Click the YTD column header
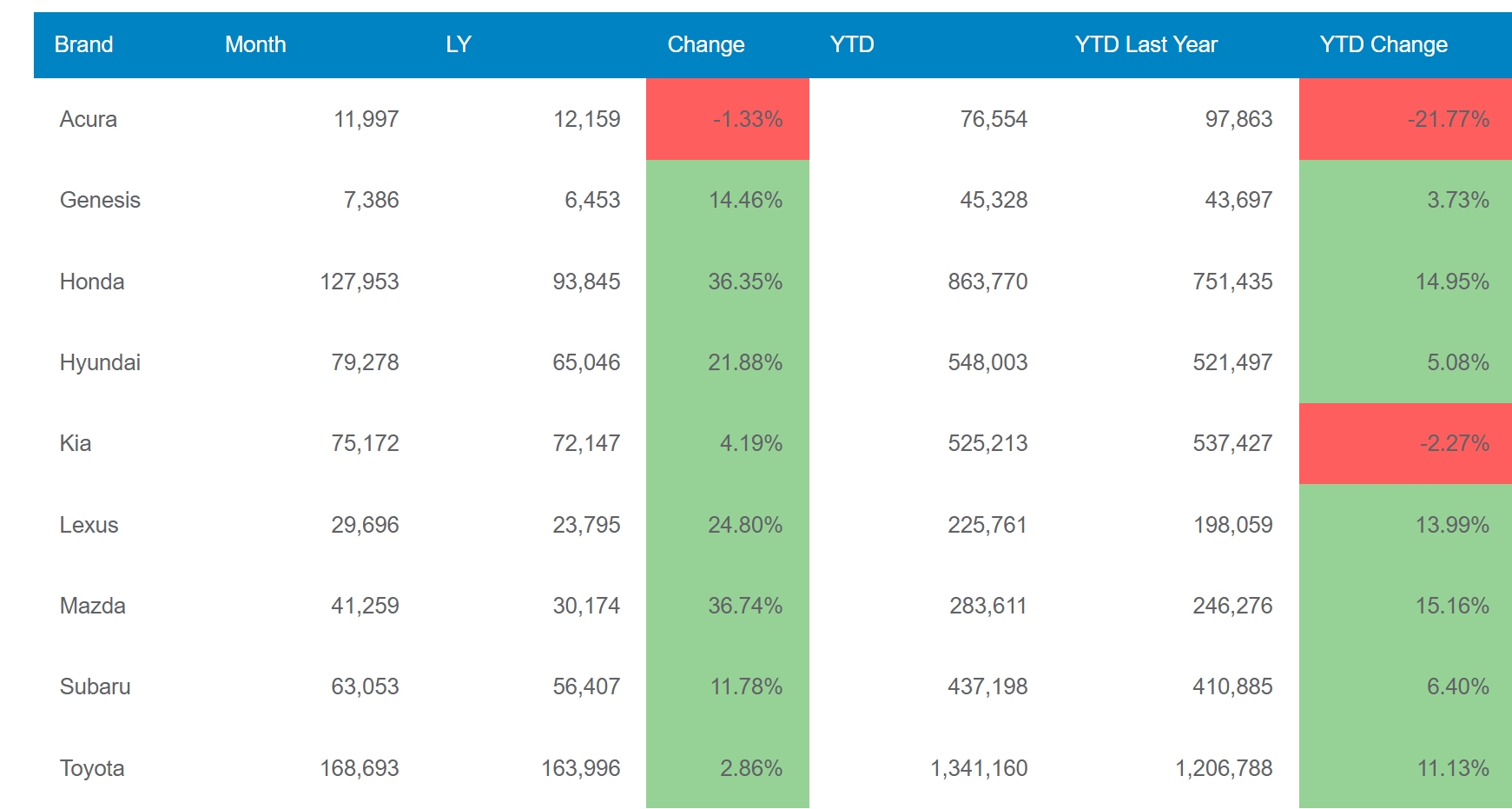The width and height of the screenshot is (1512, 809). coord(851,44)
